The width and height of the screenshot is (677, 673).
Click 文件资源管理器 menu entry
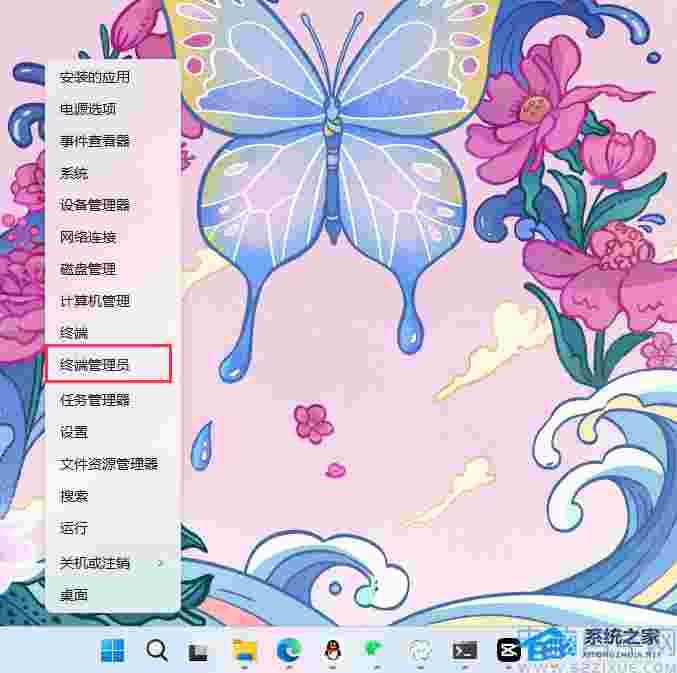108,464
